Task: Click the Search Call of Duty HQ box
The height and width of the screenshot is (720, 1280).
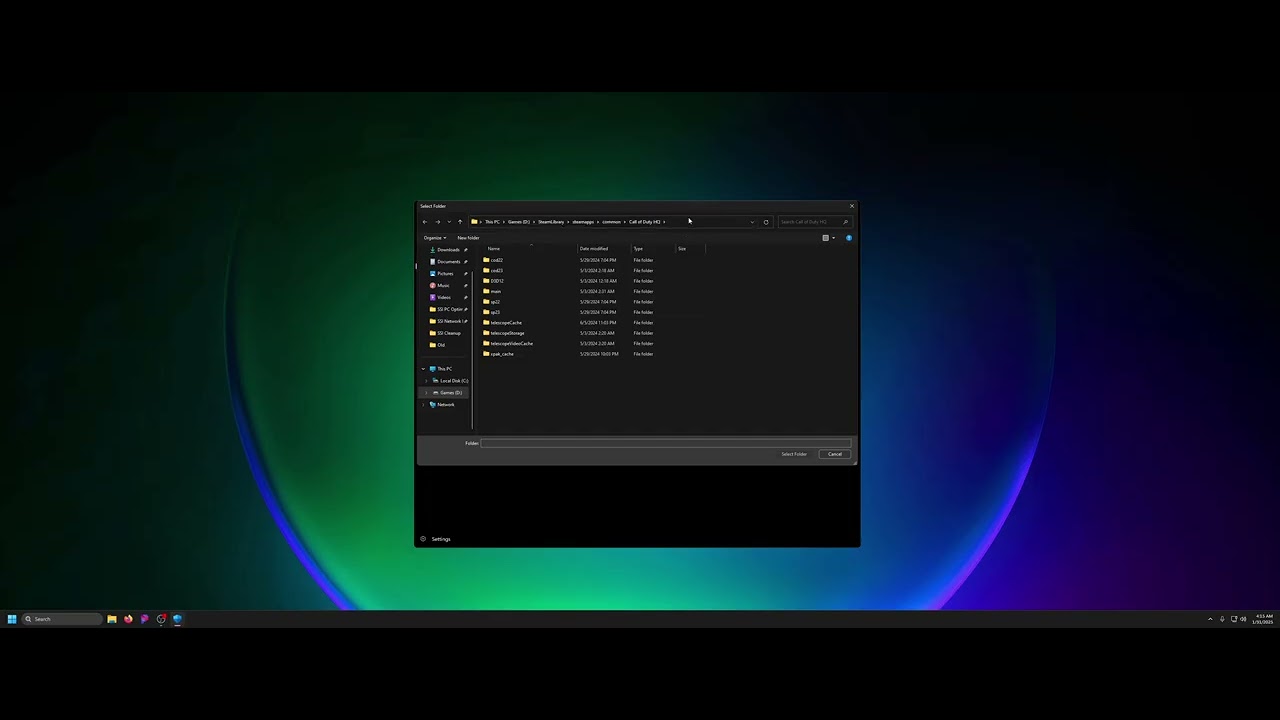Action: point(814,222)
